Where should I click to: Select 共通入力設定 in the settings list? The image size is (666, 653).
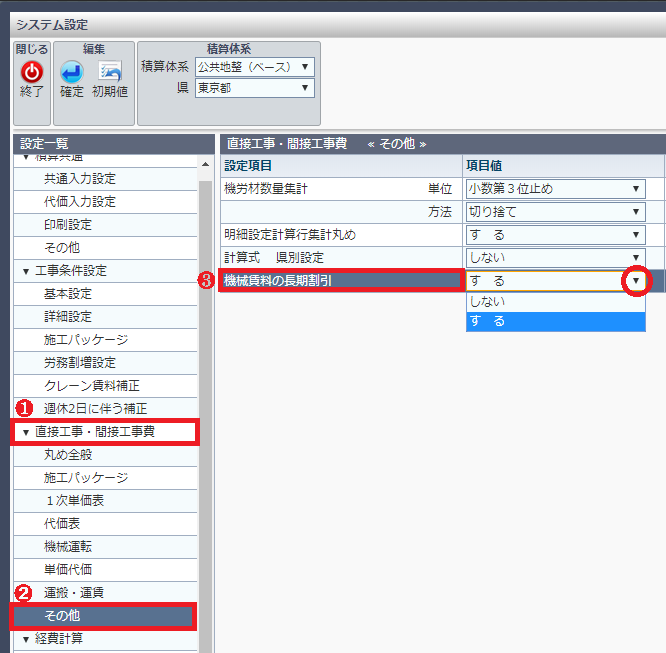coord(80,179)
